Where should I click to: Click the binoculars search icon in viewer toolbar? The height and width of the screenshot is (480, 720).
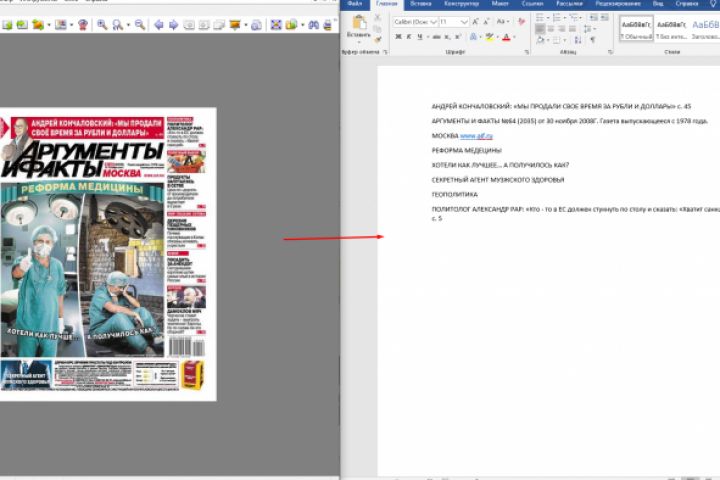pos(314,24)
